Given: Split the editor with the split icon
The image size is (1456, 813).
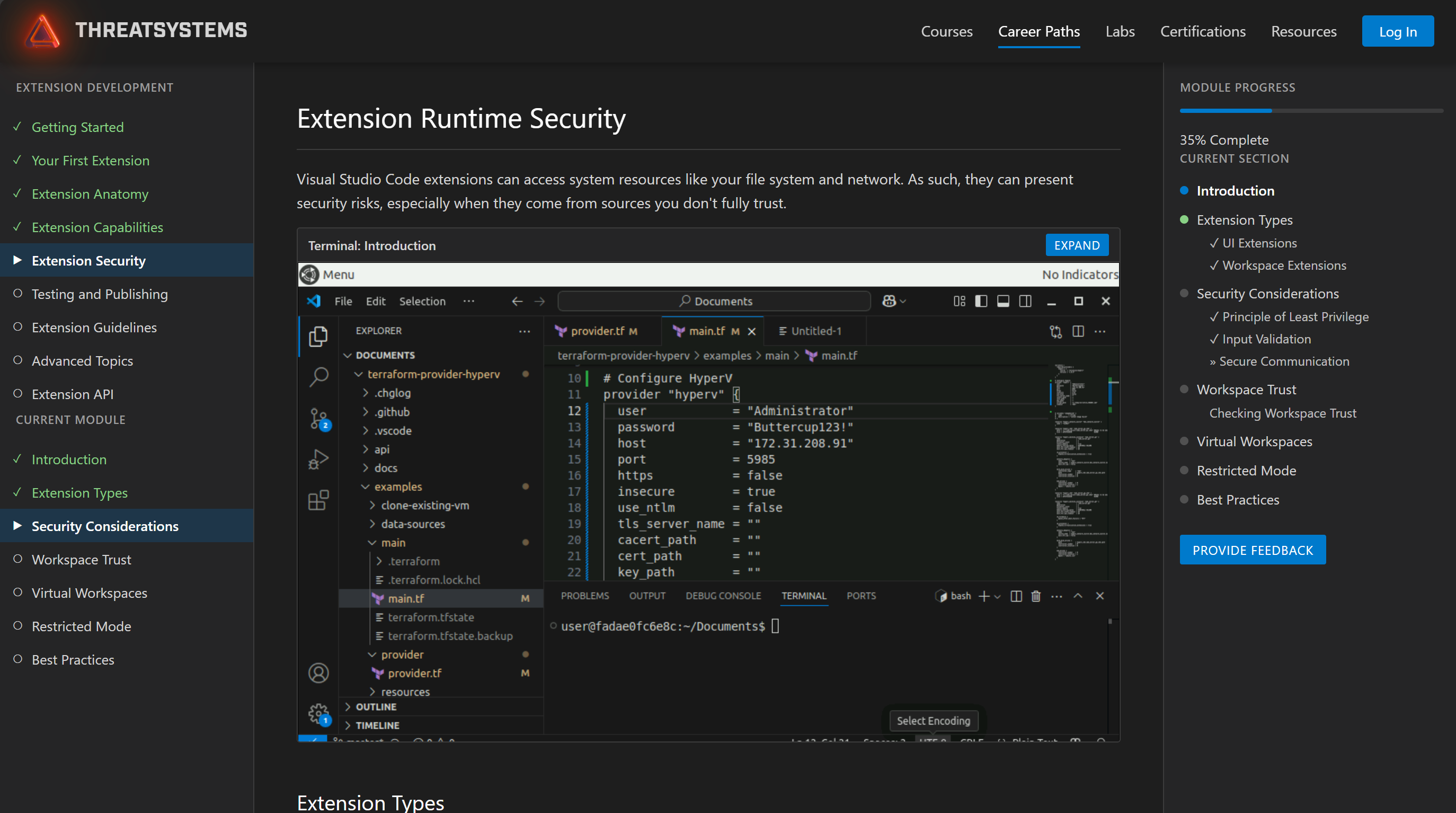Looking at the screenshot, I should click(1078, 331).
